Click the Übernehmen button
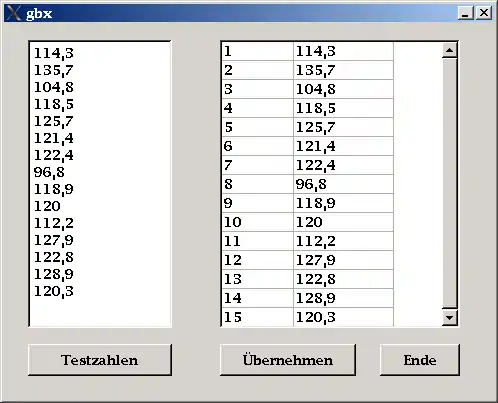 point(288,360)
